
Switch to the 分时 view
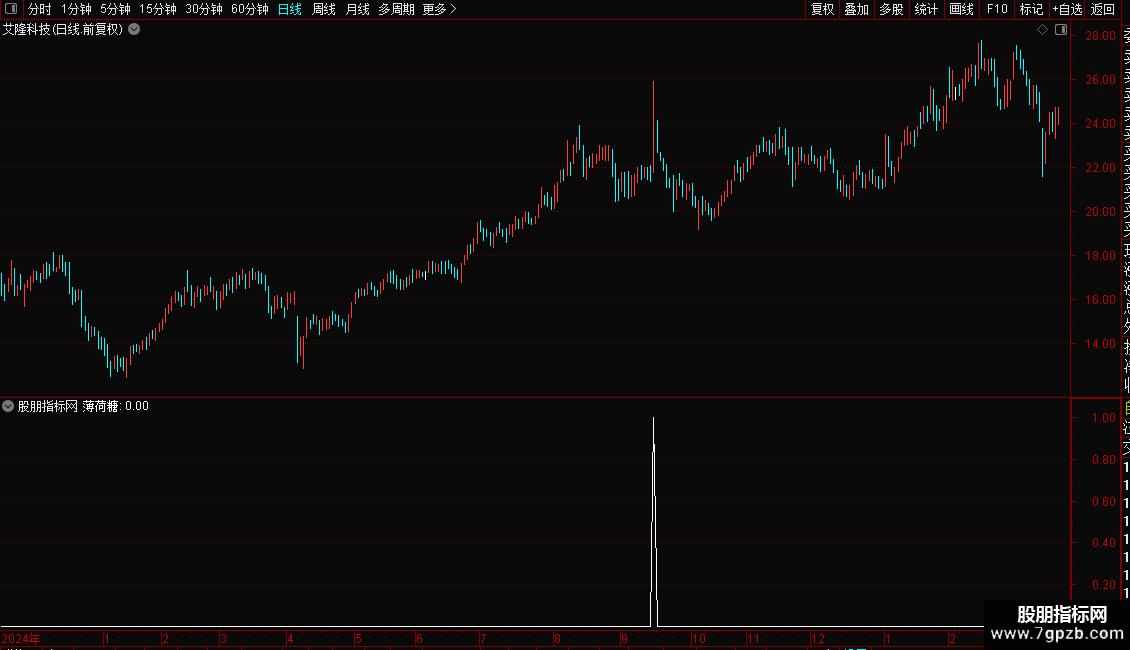(40, 9)
